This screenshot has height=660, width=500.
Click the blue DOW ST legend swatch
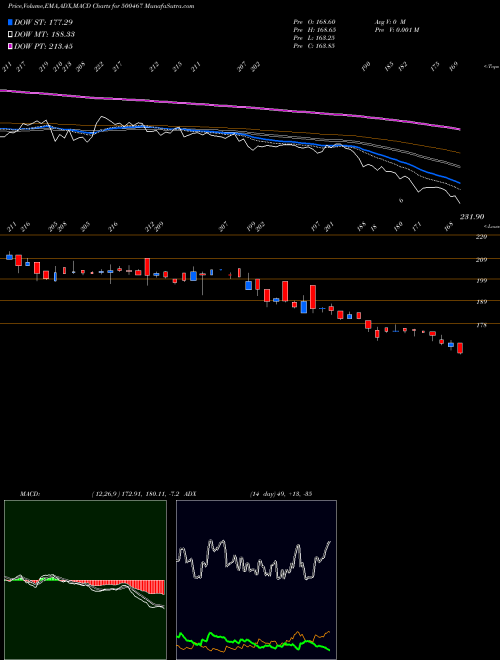pyautogui.click(x=10, y=22)
